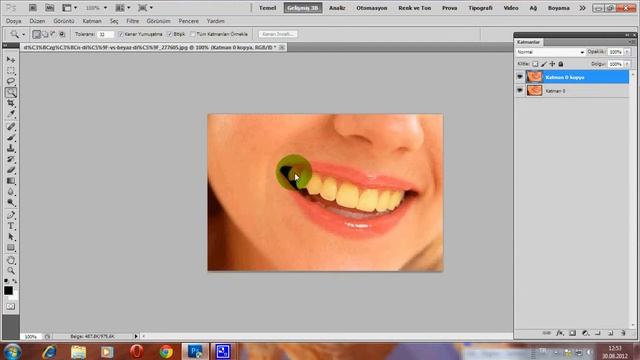Screen dimensions: 640x360
Task: Select the Path Selection tool
Action: (11, 237)
